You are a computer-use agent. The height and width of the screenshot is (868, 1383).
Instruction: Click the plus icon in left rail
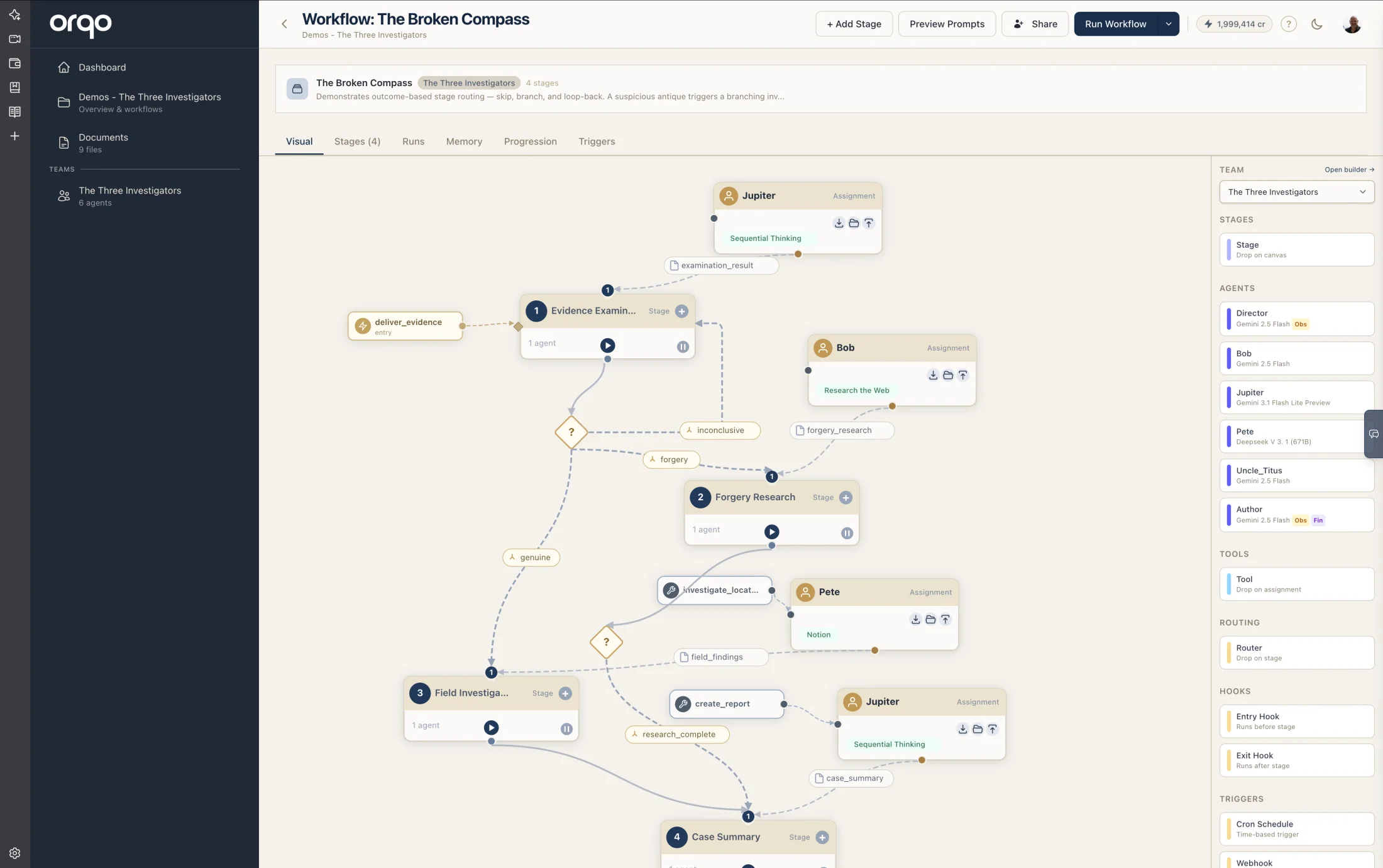click(x=15, y=136)
